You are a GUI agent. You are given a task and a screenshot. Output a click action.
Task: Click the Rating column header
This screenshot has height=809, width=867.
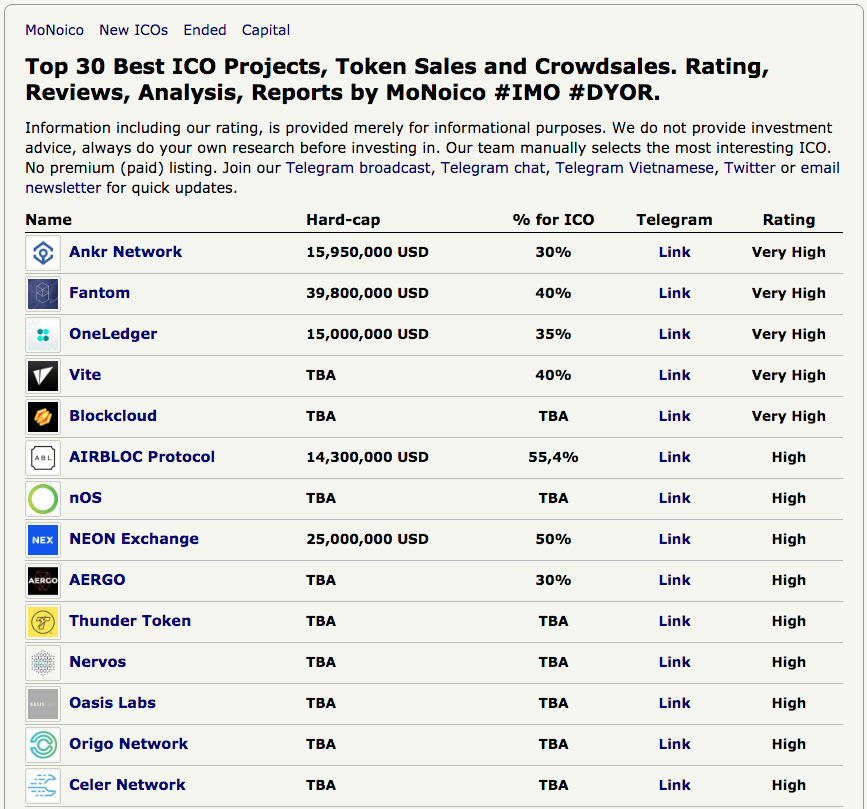788,220
